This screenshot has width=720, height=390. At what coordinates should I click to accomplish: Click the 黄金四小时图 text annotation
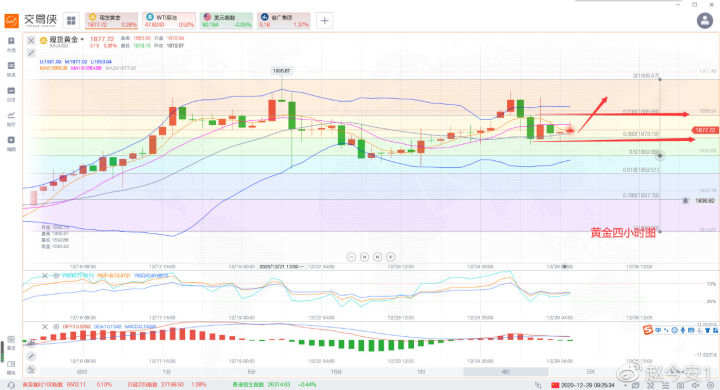(623, 232)
